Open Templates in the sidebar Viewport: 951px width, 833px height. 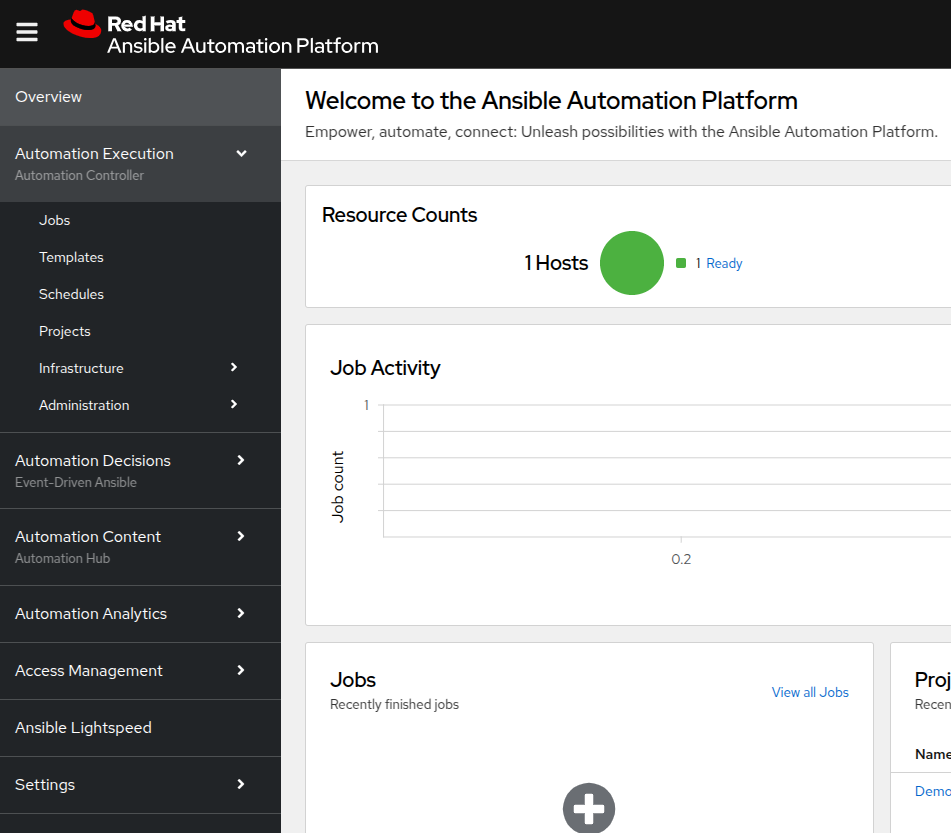71,257
